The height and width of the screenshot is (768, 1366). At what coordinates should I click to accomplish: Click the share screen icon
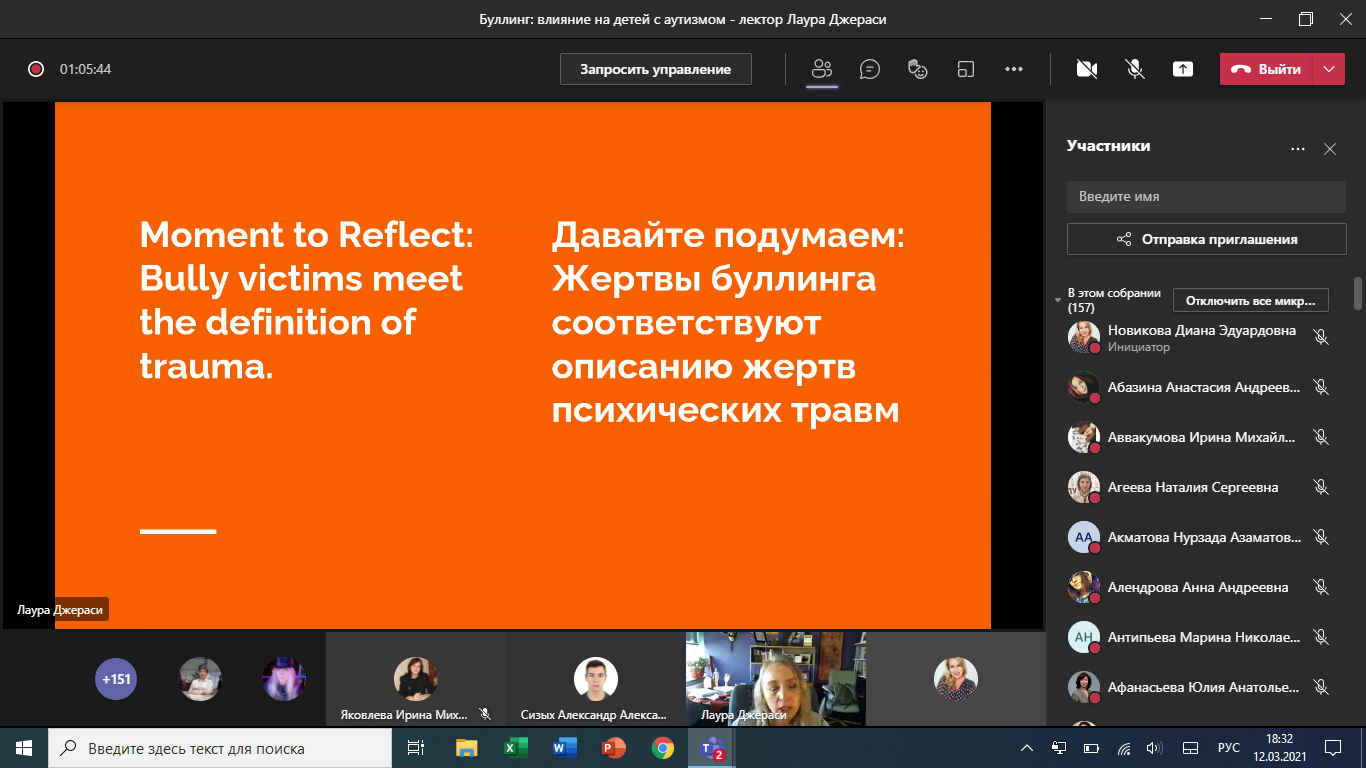tap(1182, 69)
